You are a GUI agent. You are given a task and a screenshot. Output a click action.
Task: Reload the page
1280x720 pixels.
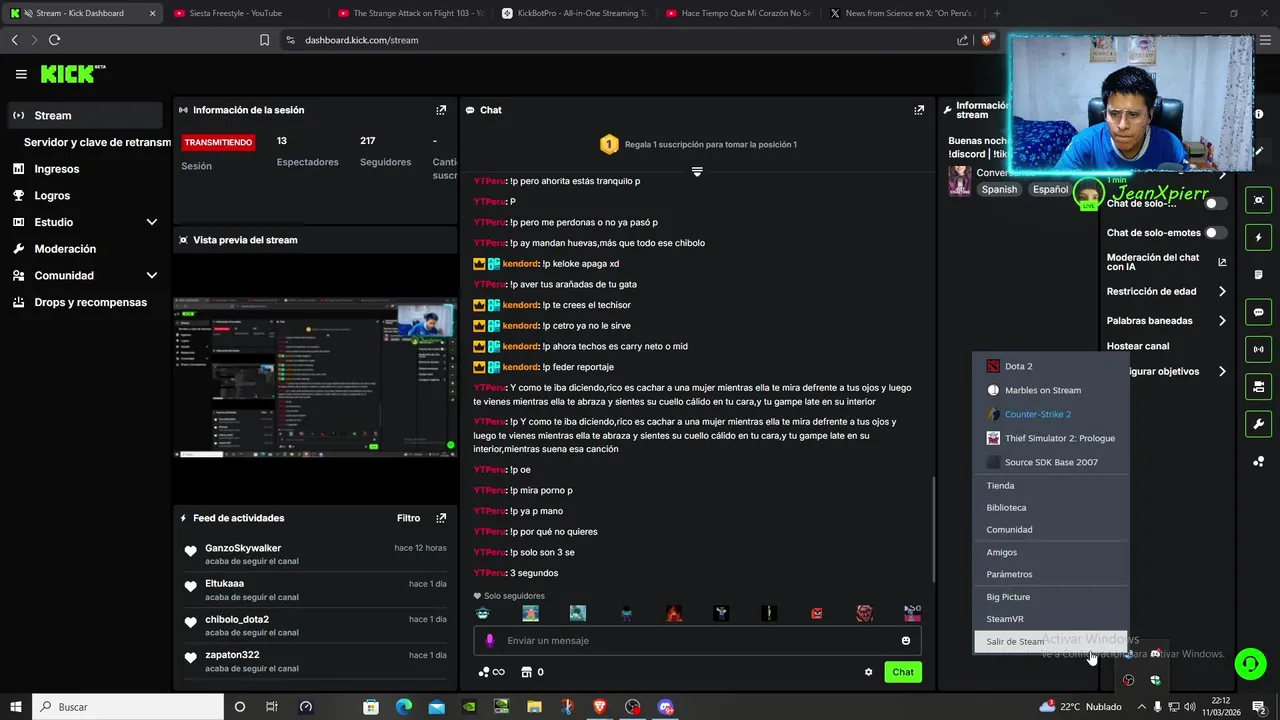coord(54,40)
